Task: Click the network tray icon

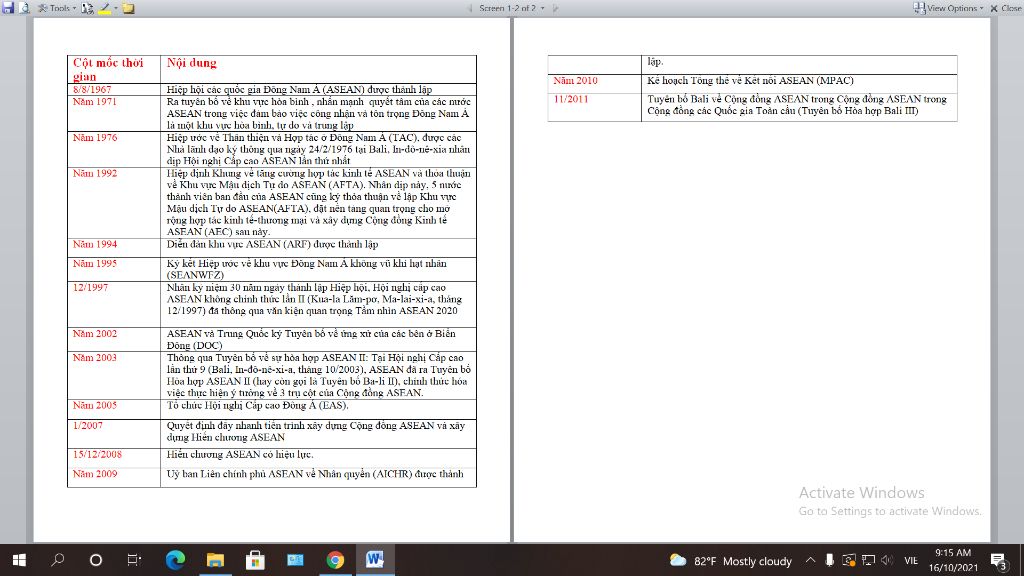Action: click(x=868, y=560)
